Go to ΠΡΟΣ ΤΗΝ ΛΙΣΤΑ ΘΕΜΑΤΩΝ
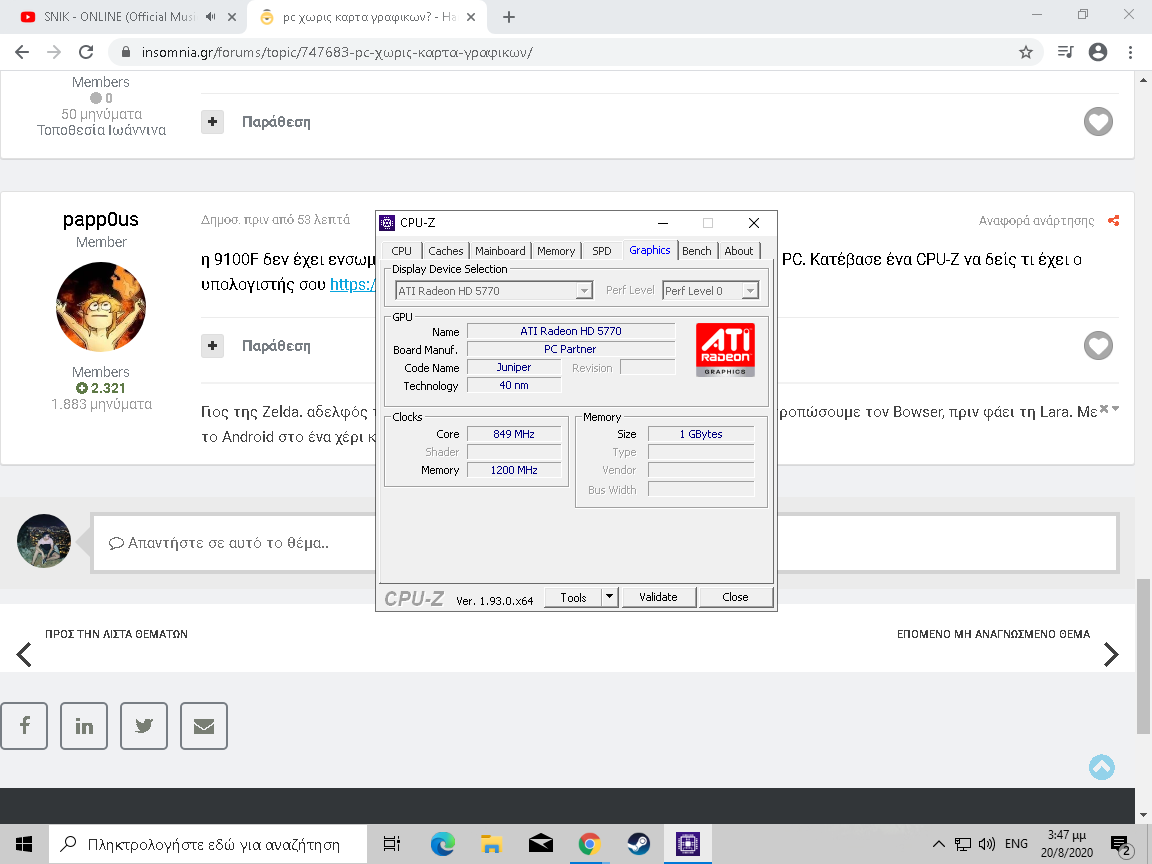Image resolution: width=1152 pixels, height=864 pixels. click(x=116, y=634)
